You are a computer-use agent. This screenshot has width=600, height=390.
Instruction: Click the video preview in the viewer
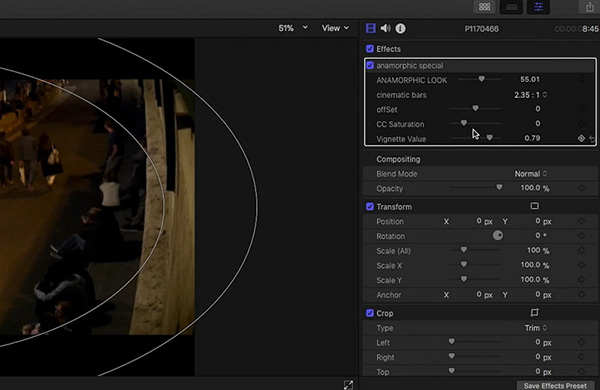pyautogui.click(x=97, y=207)
